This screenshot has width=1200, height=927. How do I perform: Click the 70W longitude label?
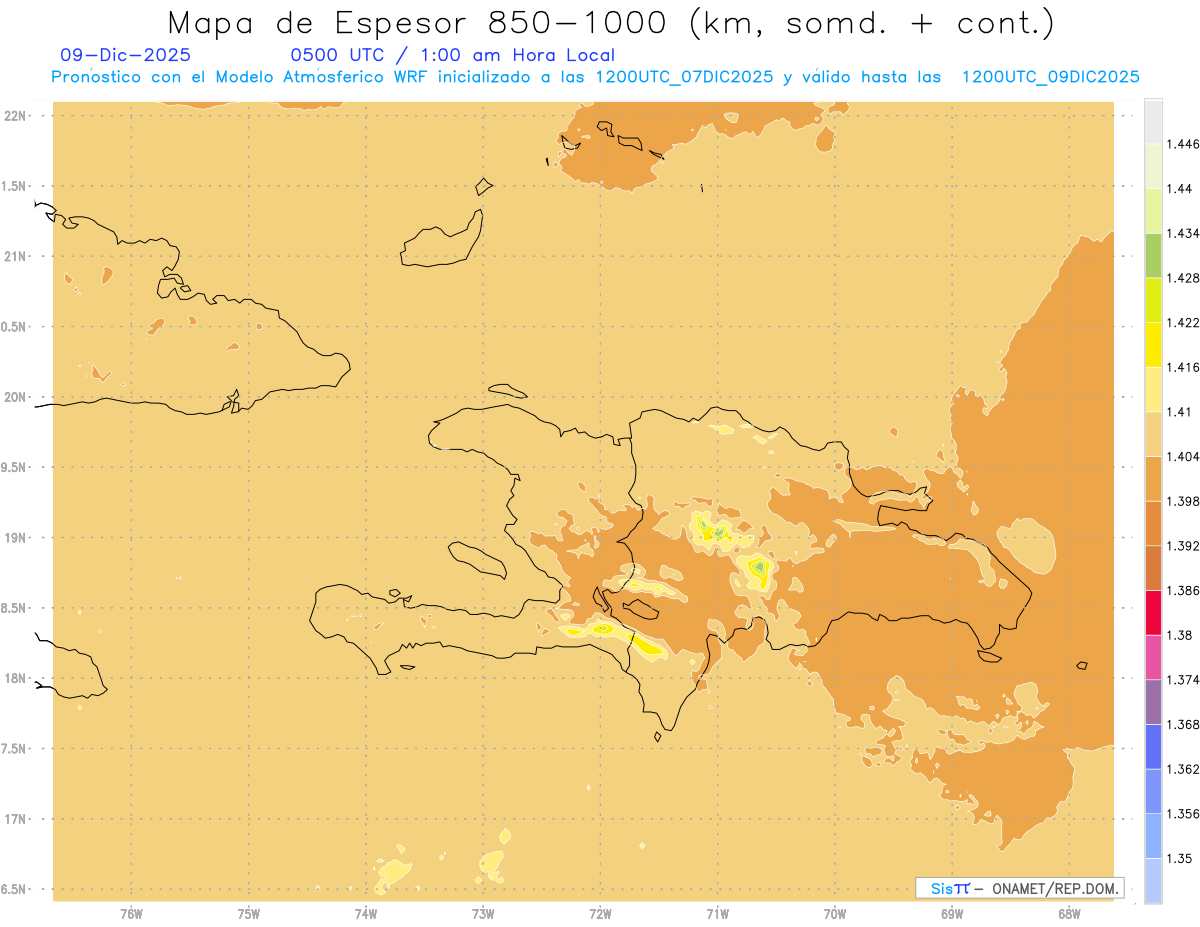coord(835,913)
